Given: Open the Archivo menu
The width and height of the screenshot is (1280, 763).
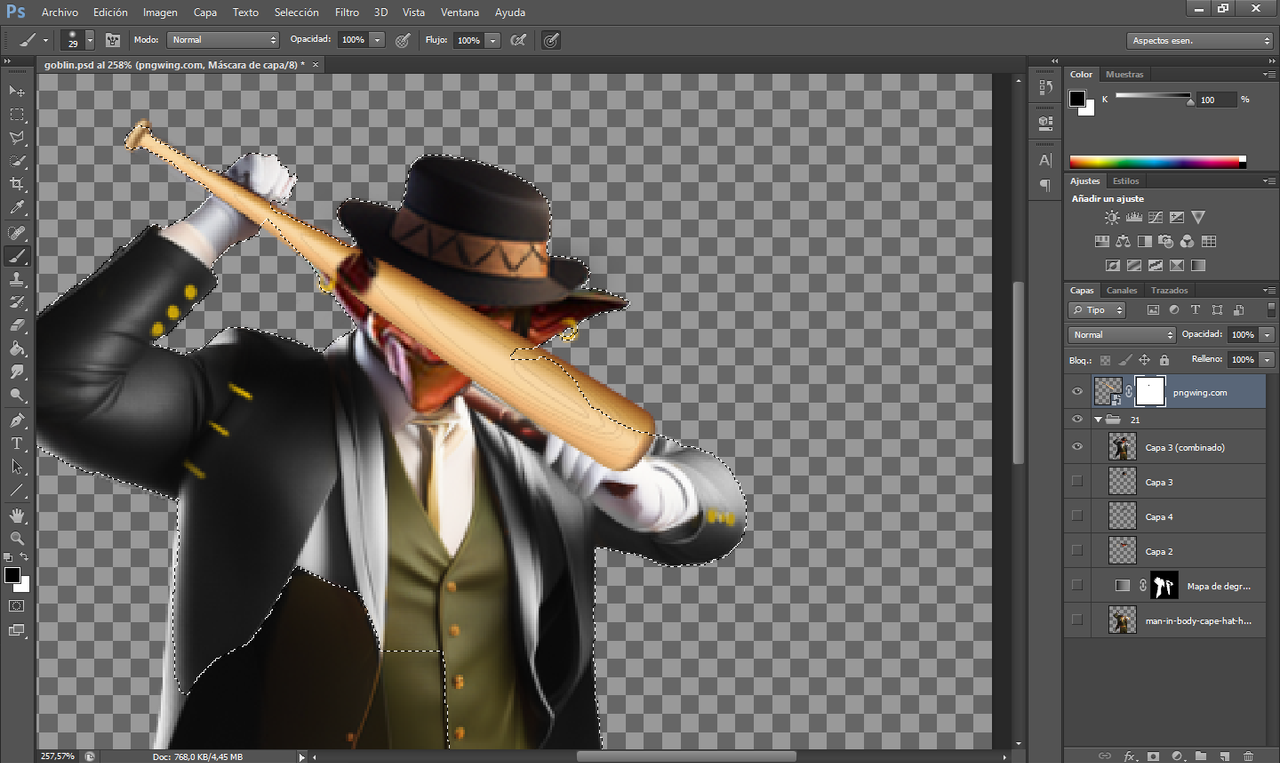Looking at the screenshot, I should coord(60,13).
